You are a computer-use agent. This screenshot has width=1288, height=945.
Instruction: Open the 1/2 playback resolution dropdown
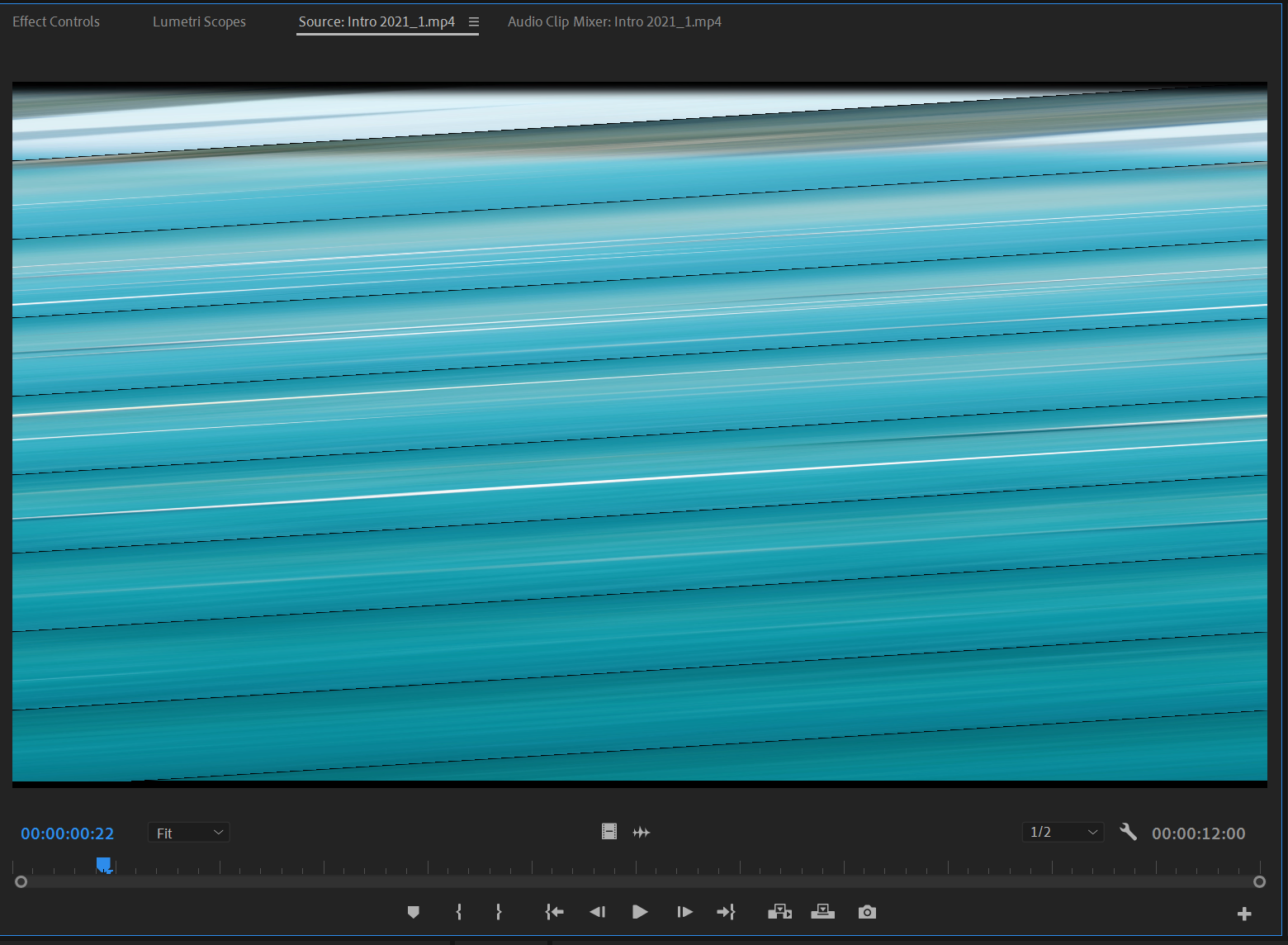[x=1063, y=833]
